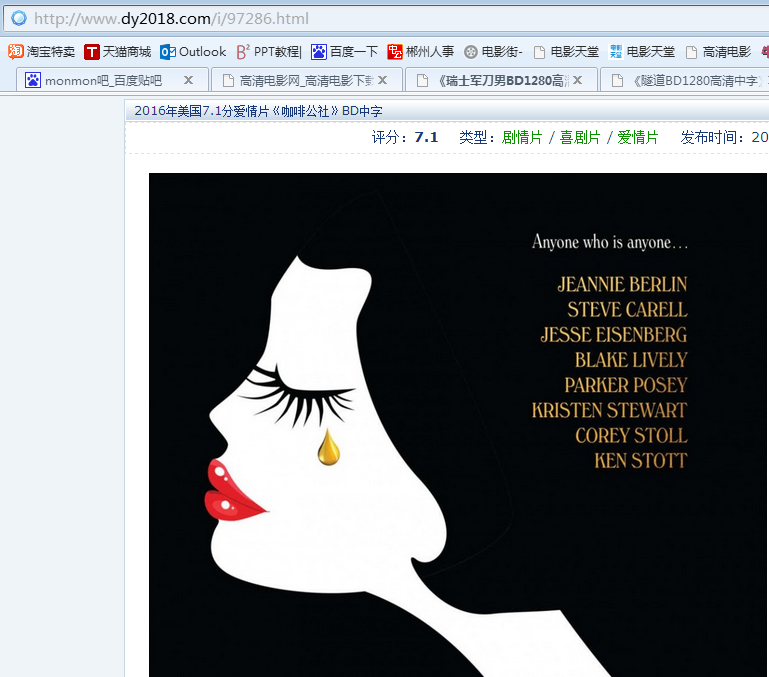
Task: Click the Taobao orange bookmark icon
Action: pos(16,52)
